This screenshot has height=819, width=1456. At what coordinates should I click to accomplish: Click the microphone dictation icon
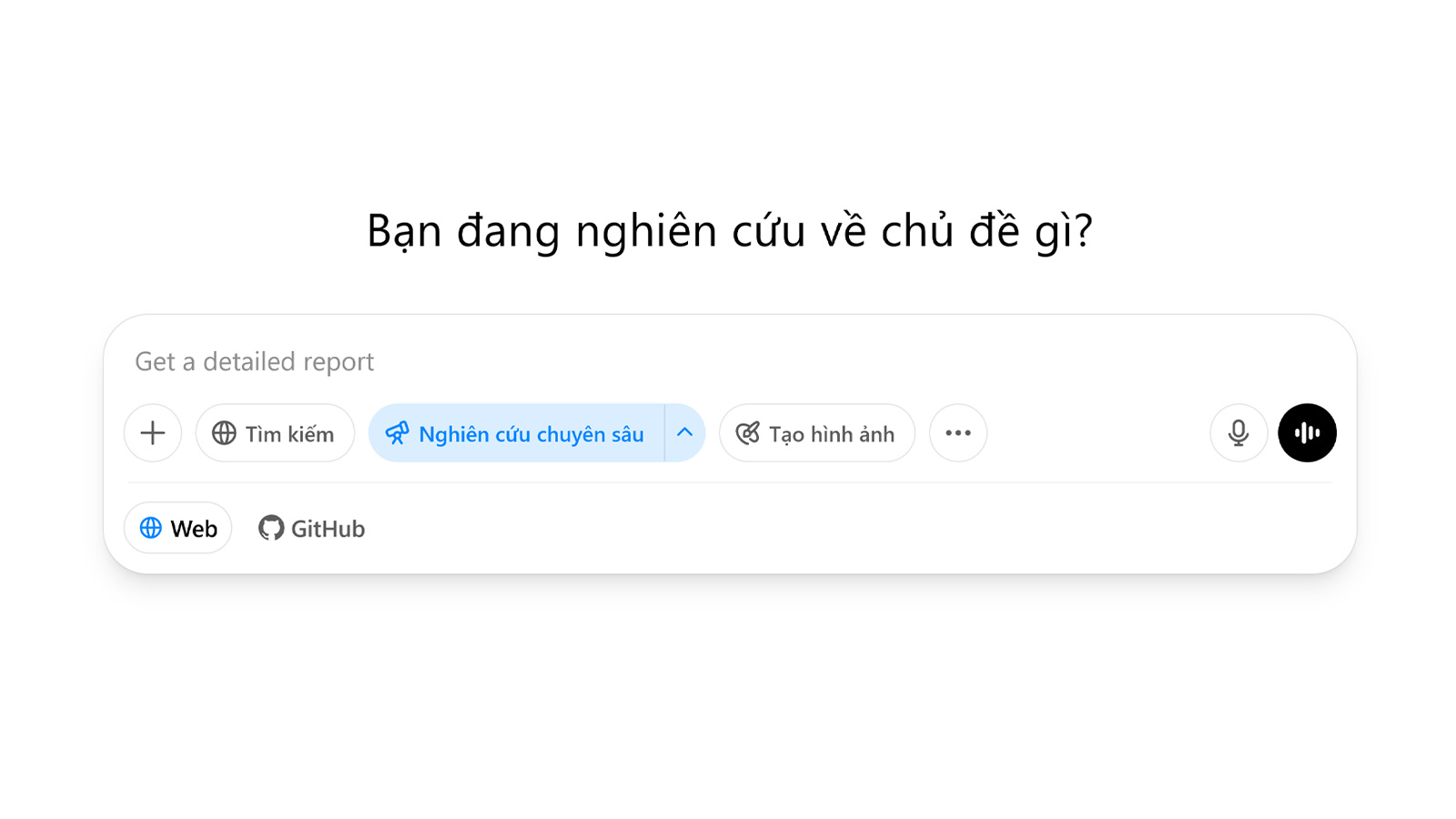tap(1238, 433)
